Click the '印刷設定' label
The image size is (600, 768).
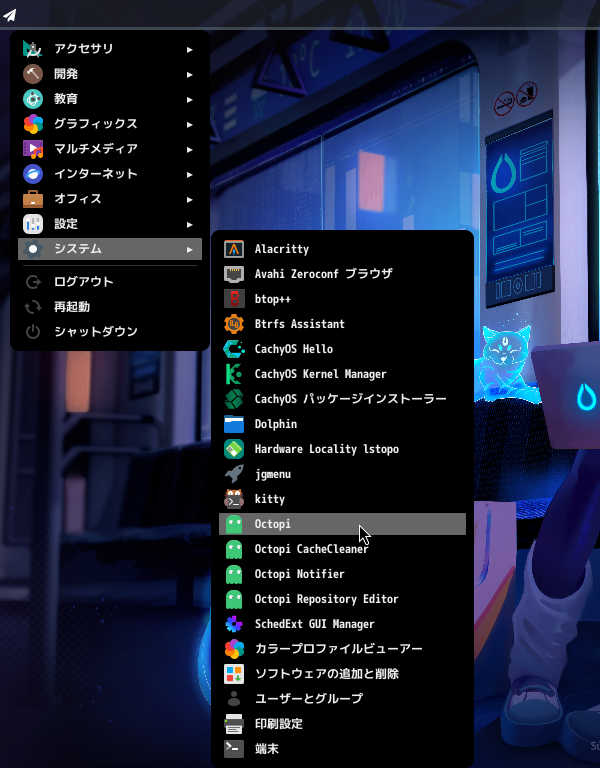point(279,723)
